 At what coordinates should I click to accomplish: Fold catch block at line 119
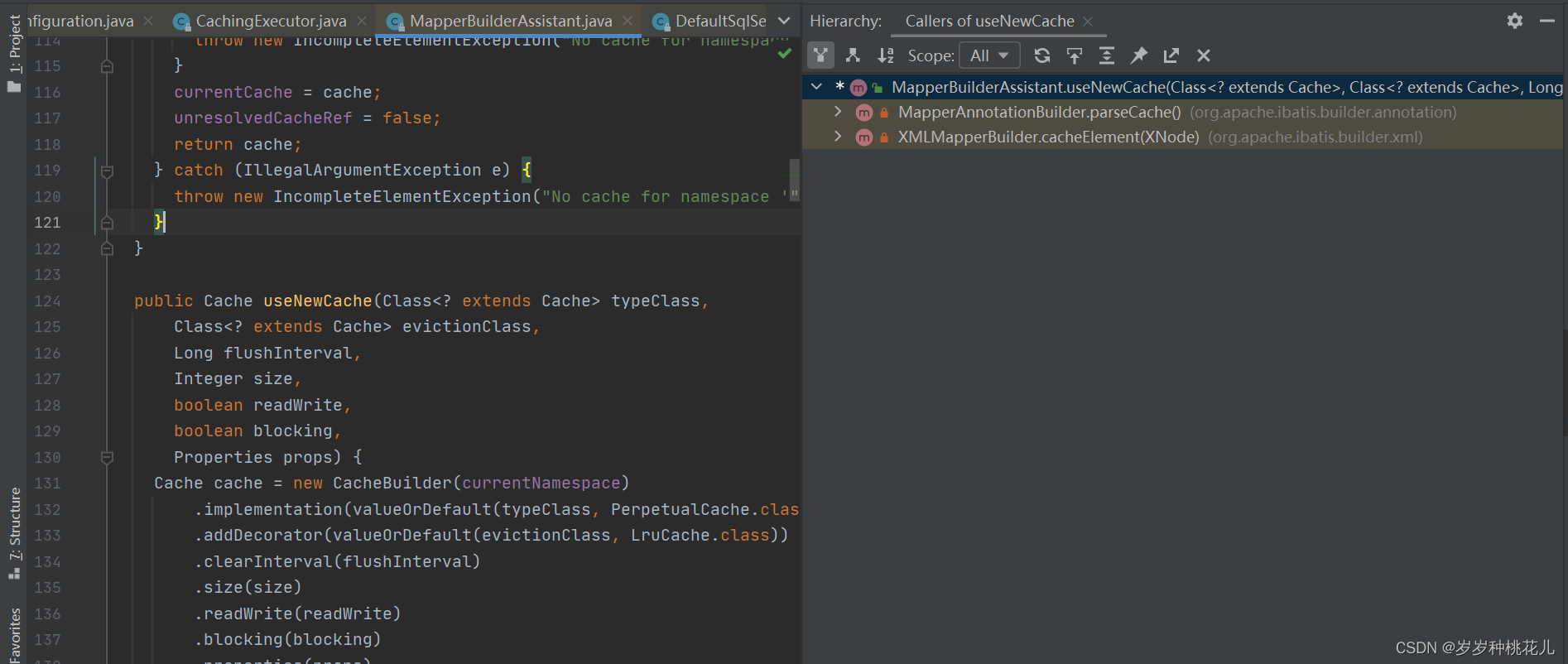coord(107,171)
